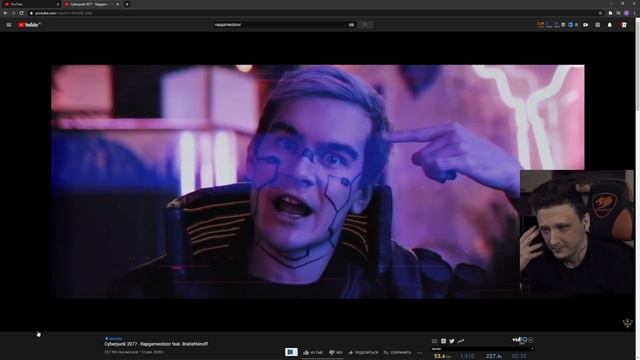Open the browser three-dot menu
The width and height of the screenshot is (640, 360).
tap(635, 13)
